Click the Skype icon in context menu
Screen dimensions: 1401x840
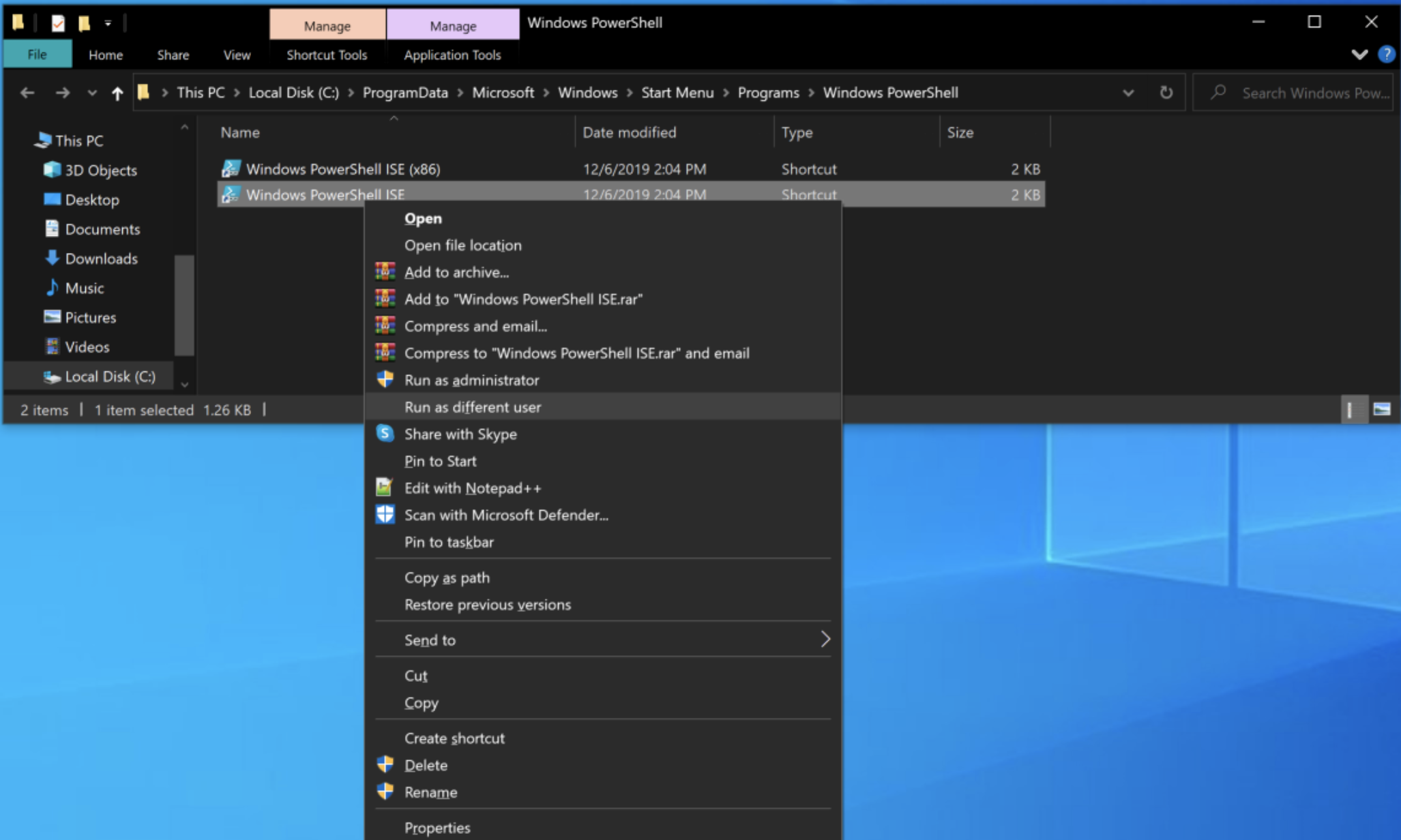[x=385, y=434]
